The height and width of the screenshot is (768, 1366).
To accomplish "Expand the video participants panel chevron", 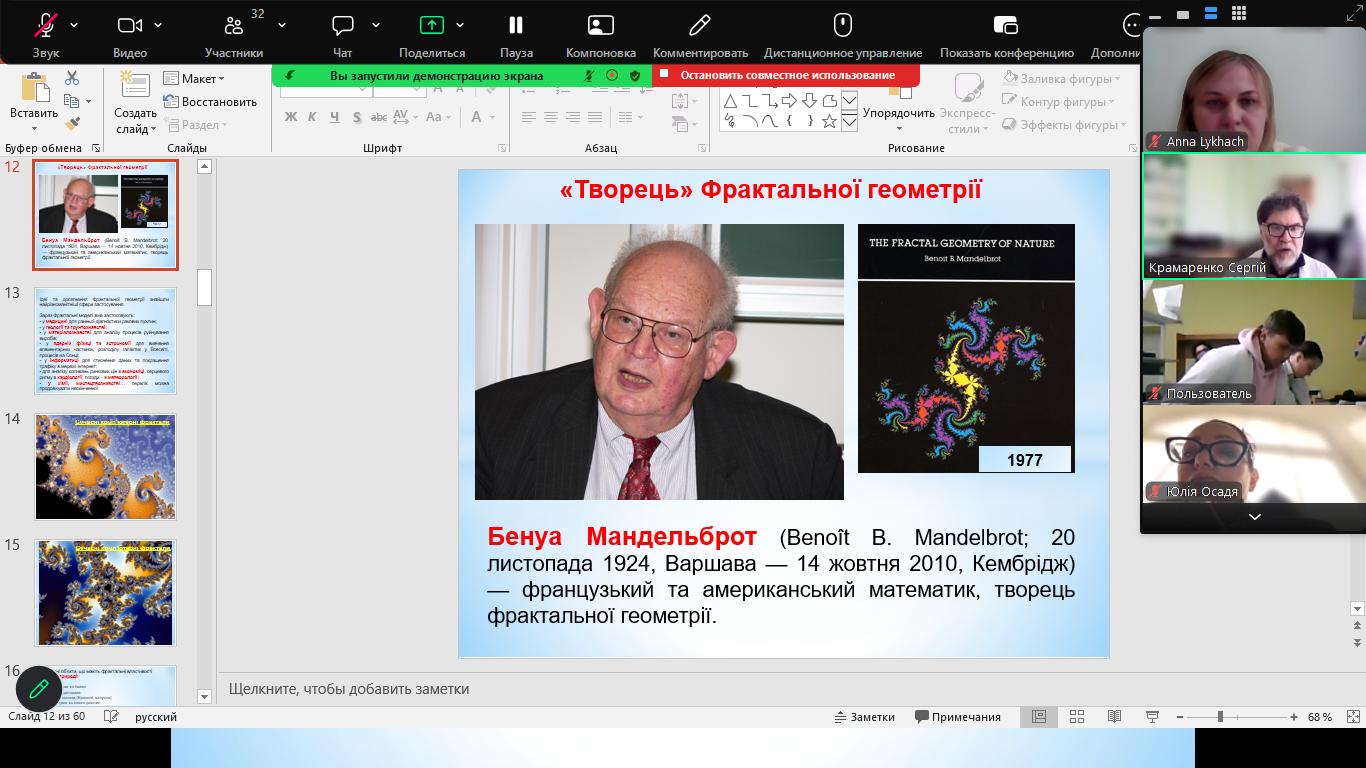I will tap(1254, 516).
